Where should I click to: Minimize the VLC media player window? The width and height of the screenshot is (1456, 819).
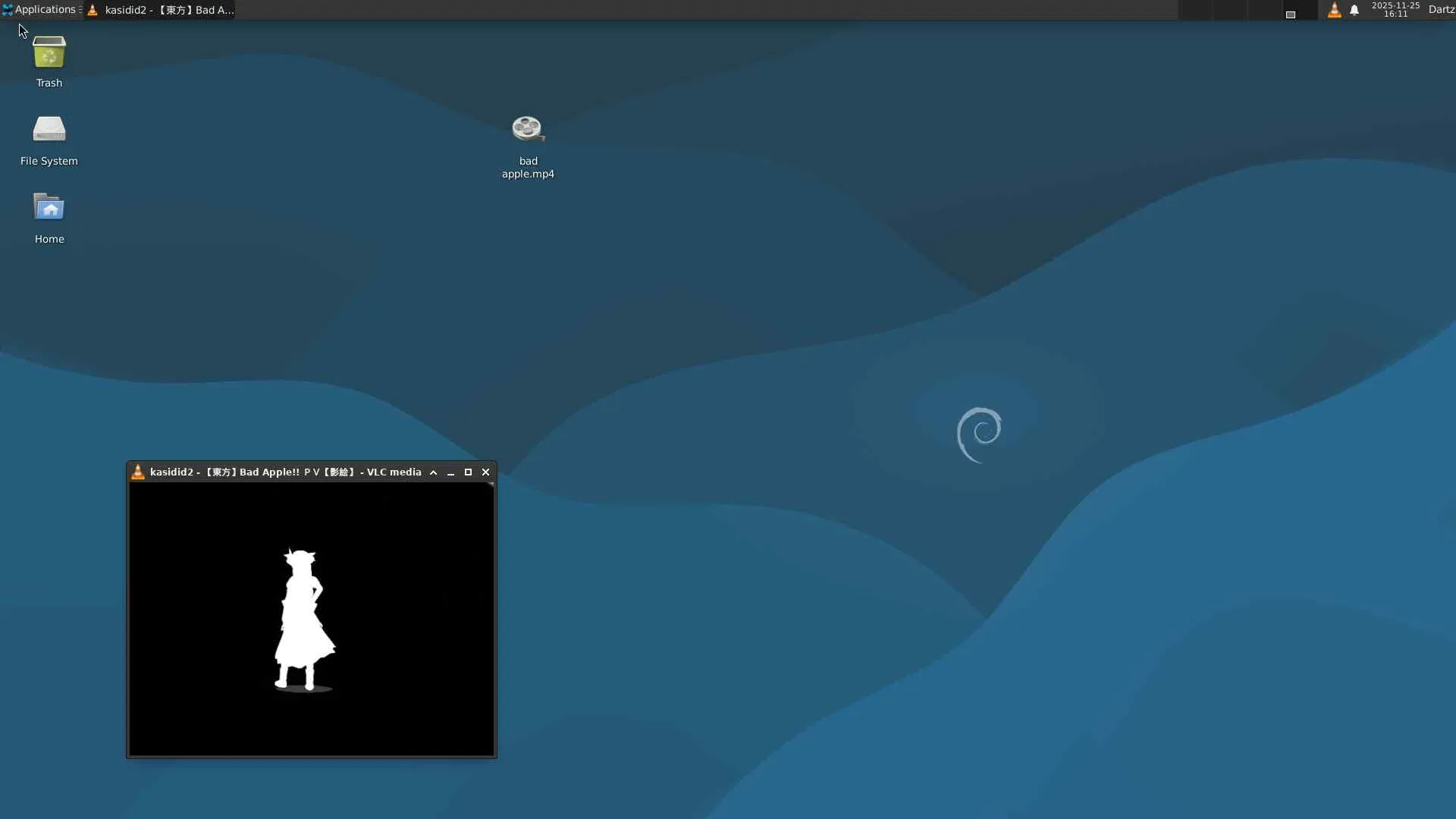450,472
